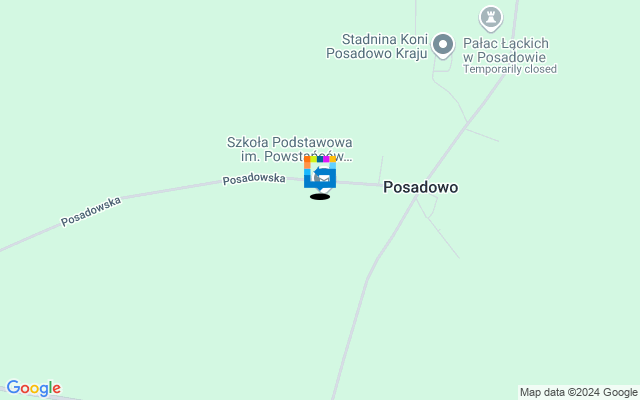
Task: Click the magenta square on the marker
Action: [326, 159]
